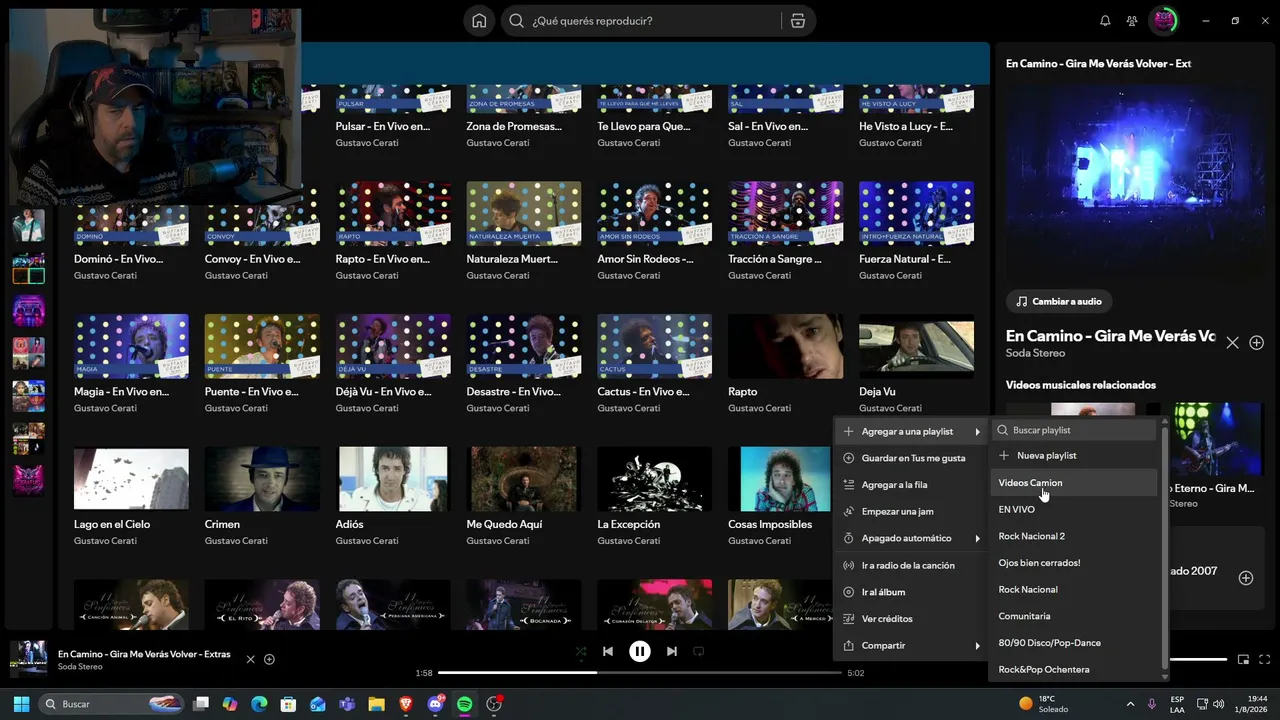Create a 'Nueva playlist'
The image size is (1280, 720).
tap(1075, 456)
